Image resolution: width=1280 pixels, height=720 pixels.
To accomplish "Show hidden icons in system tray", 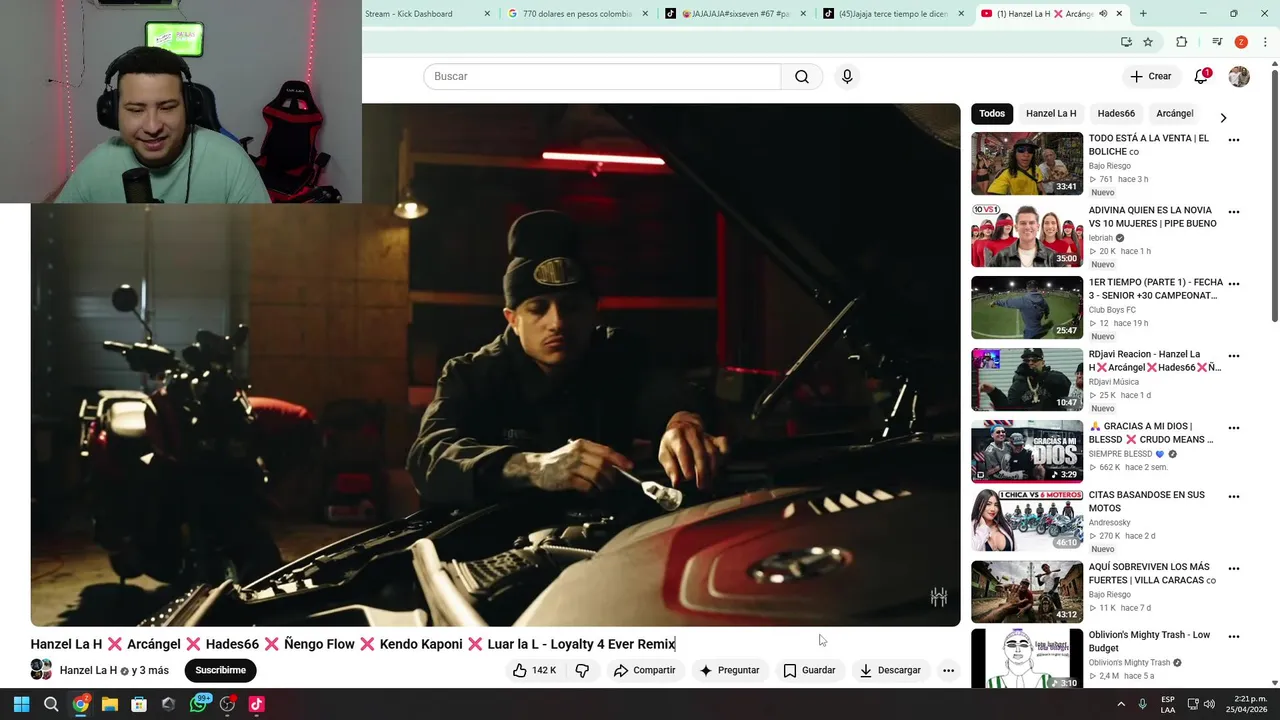I will [x=1121, y=704].
